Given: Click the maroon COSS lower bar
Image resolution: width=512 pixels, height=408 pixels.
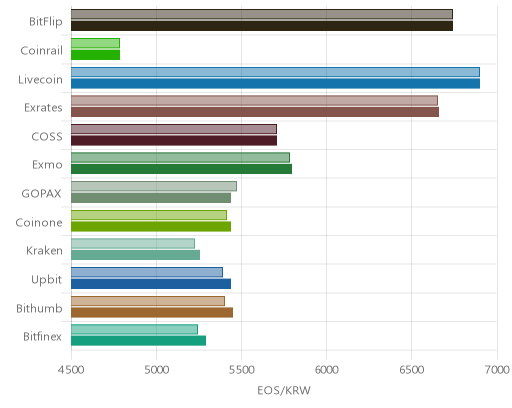Looking at the screenshot, I should point(174,141).
